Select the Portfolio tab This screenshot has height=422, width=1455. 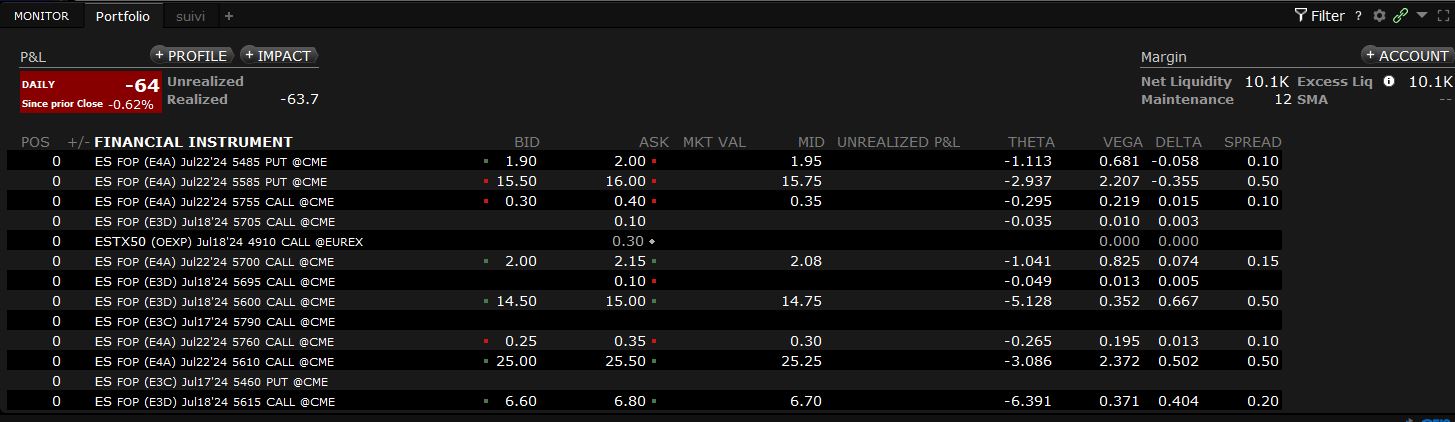tap(123, 16)
